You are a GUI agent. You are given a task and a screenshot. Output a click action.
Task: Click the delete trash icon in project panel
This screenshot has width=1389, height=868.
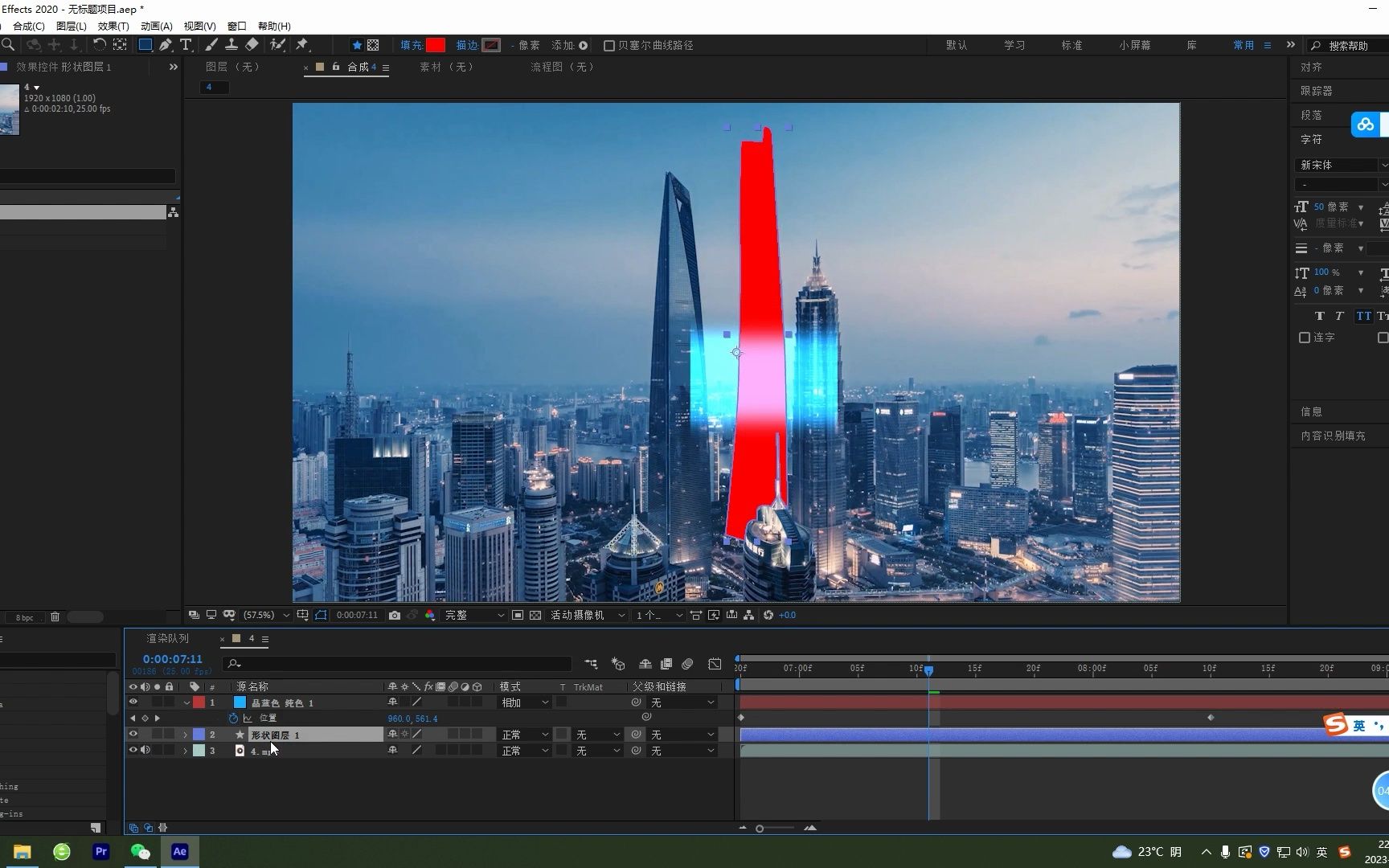55,617
